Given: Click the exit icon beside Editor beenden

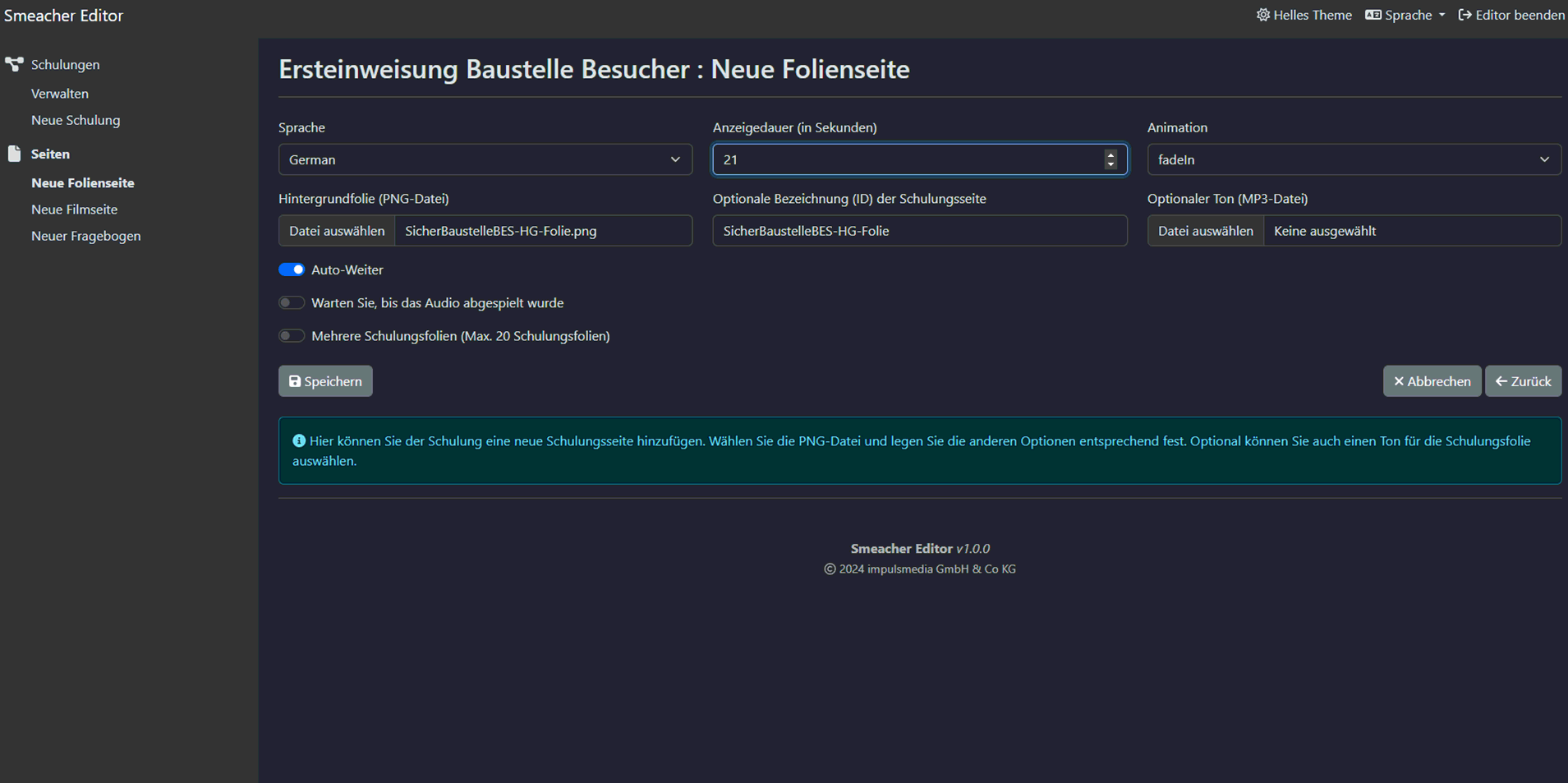Looking at the screenshot, I should tap(1465, 15).
